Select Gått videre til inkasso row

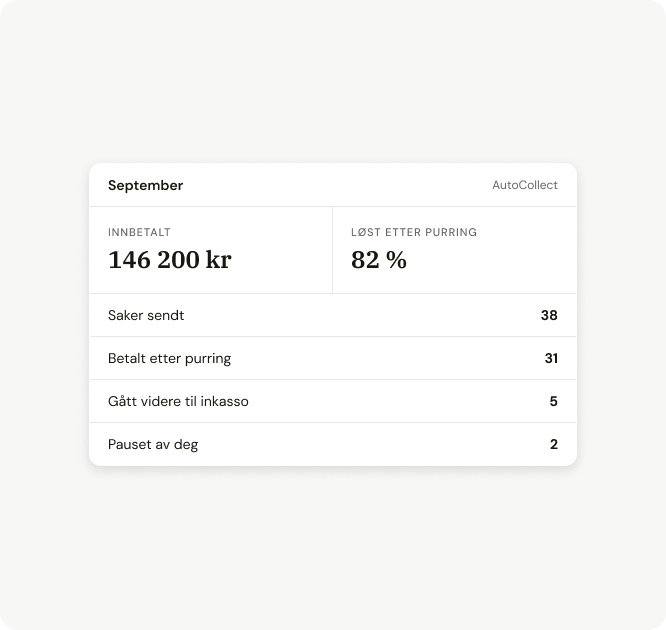[333, 401]
